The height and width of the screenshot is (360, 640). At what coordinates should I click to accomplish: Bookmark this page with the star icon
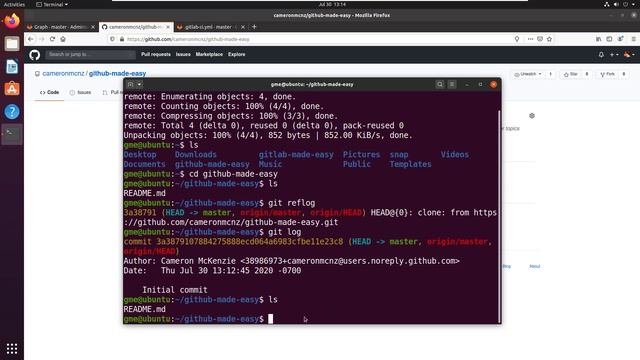tap(549, 39)
